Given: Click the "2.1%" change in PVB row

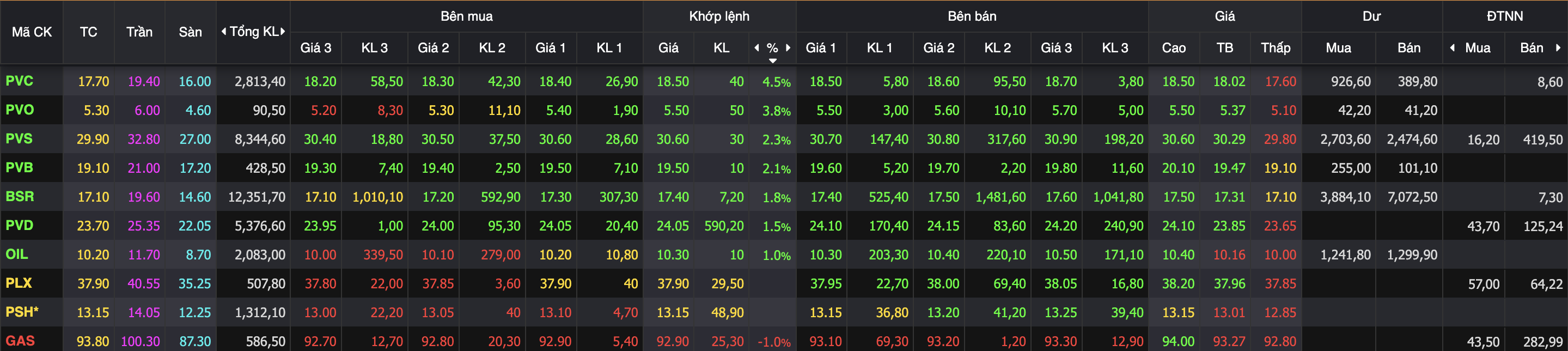Looking at the screenshot, I should point(776,169).
